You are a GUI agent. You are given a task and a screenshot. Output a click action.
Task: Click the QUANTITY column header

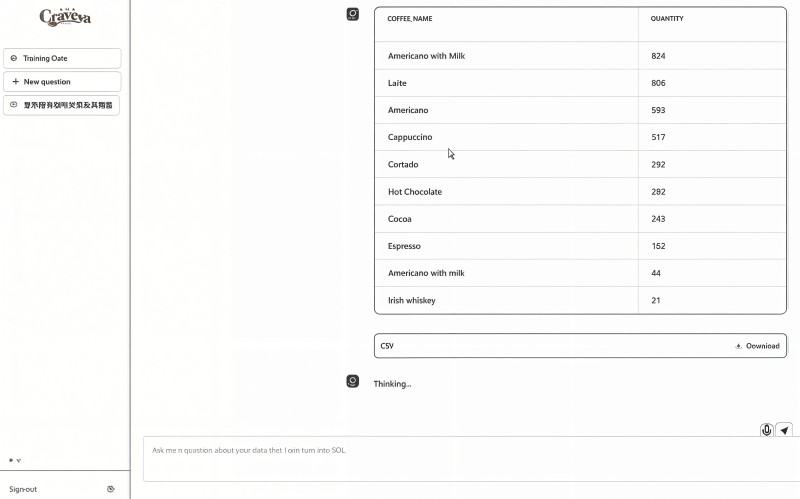(667, 19)
